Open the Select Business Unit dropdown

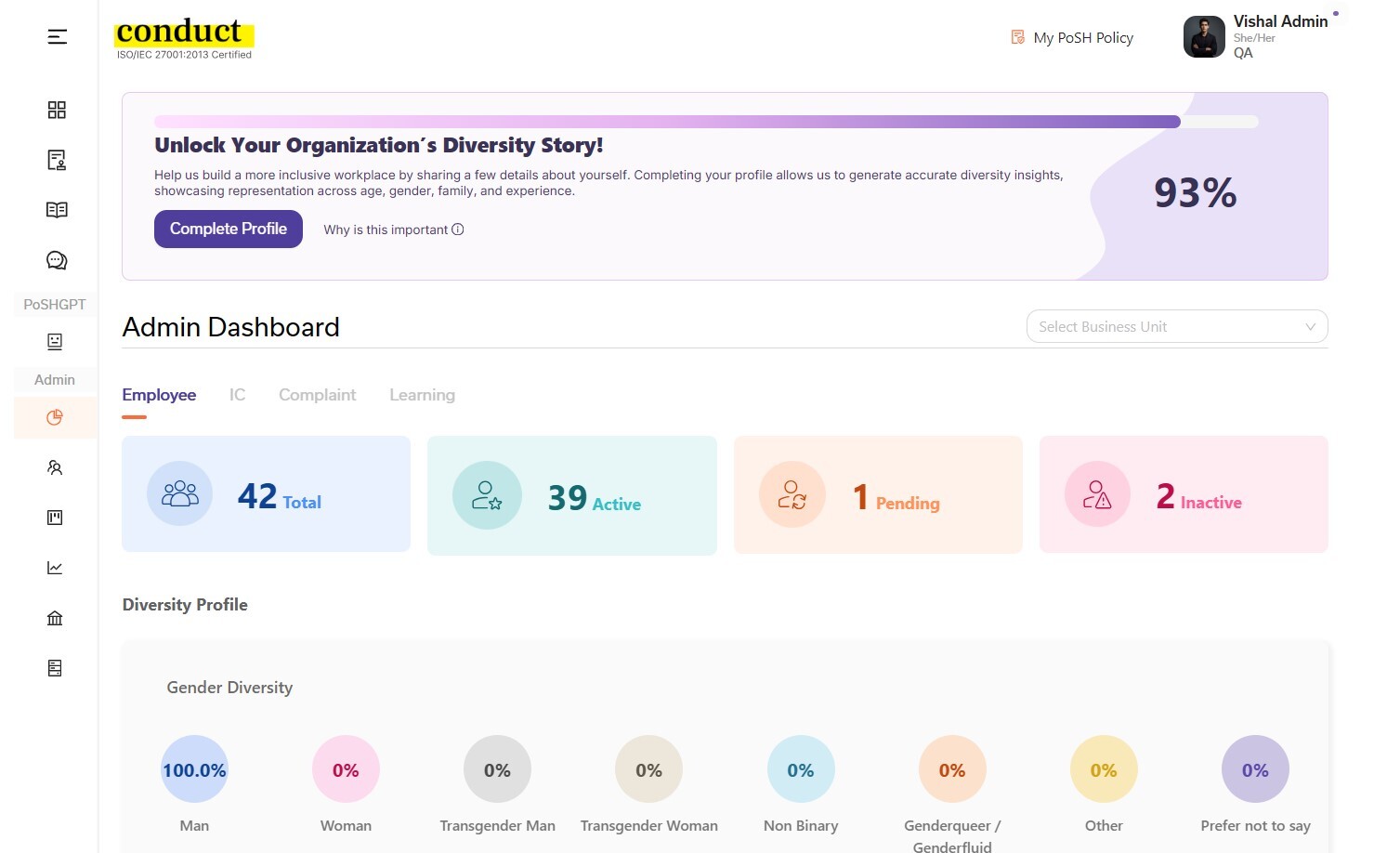point(1176,326)
